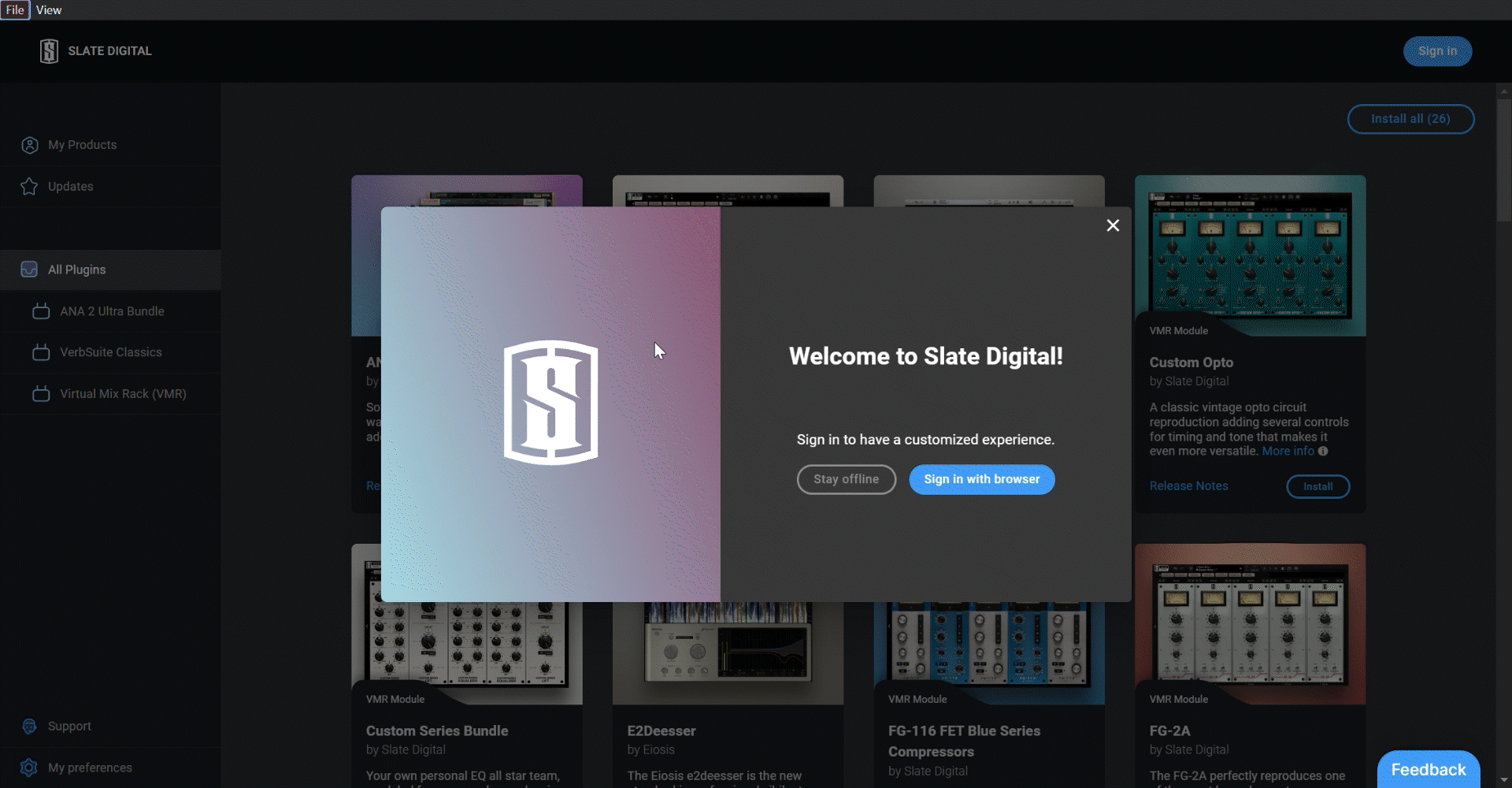Click the scrollbar down arrow
Viewport: 1512px width, 788px height.
tap(1504, 781)
